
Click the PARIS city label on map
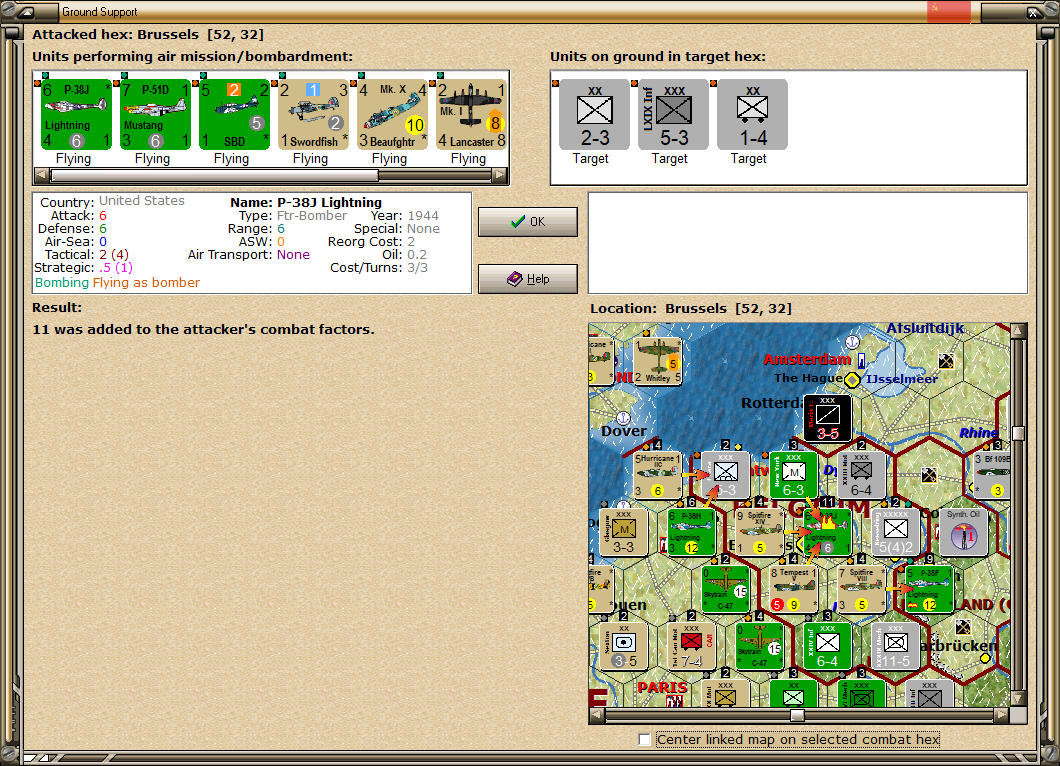[662, 688]
